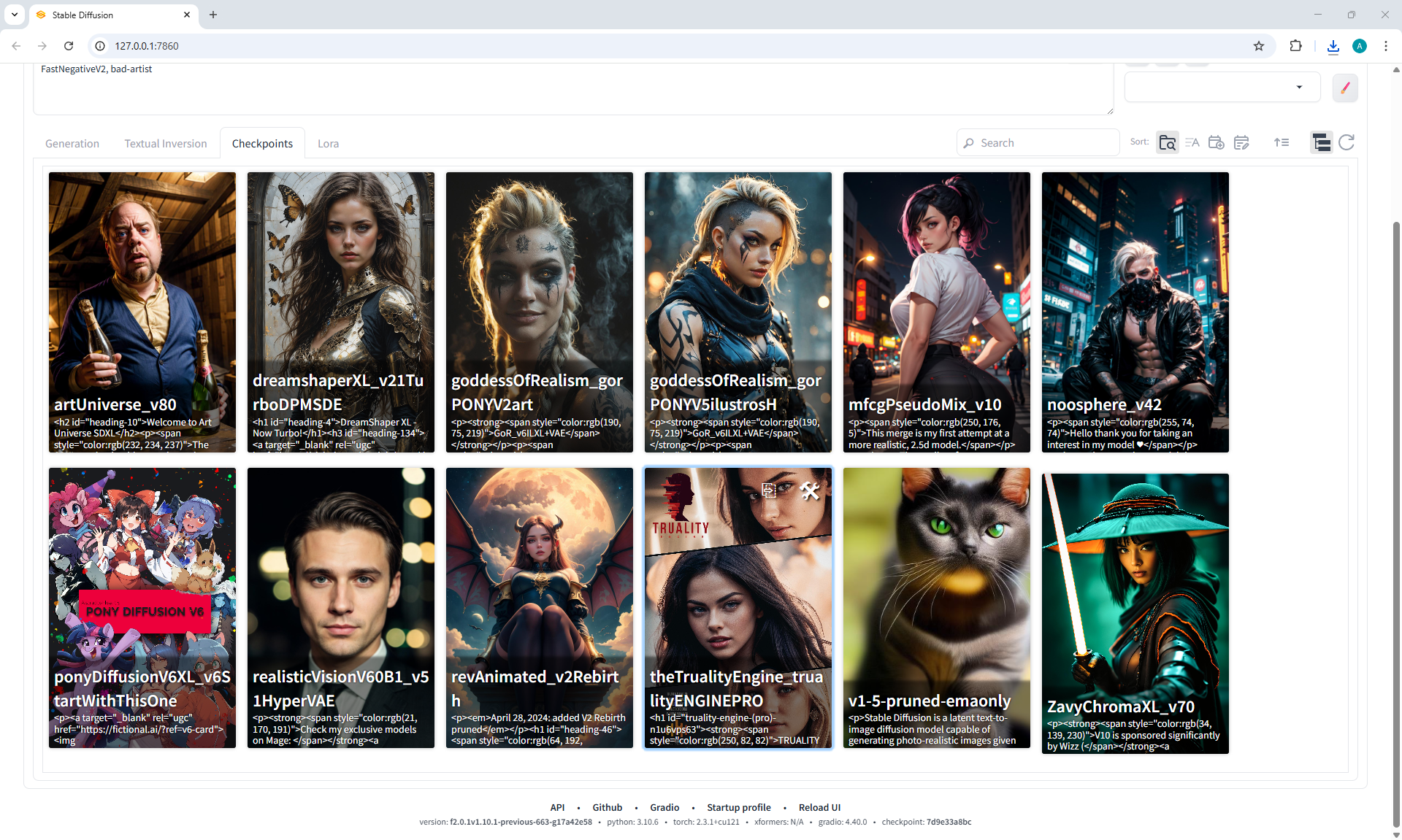Viewport: 1402px width, 840px height.
Task: Toggle directory tree view button
Action: [x=1321, y=142]
